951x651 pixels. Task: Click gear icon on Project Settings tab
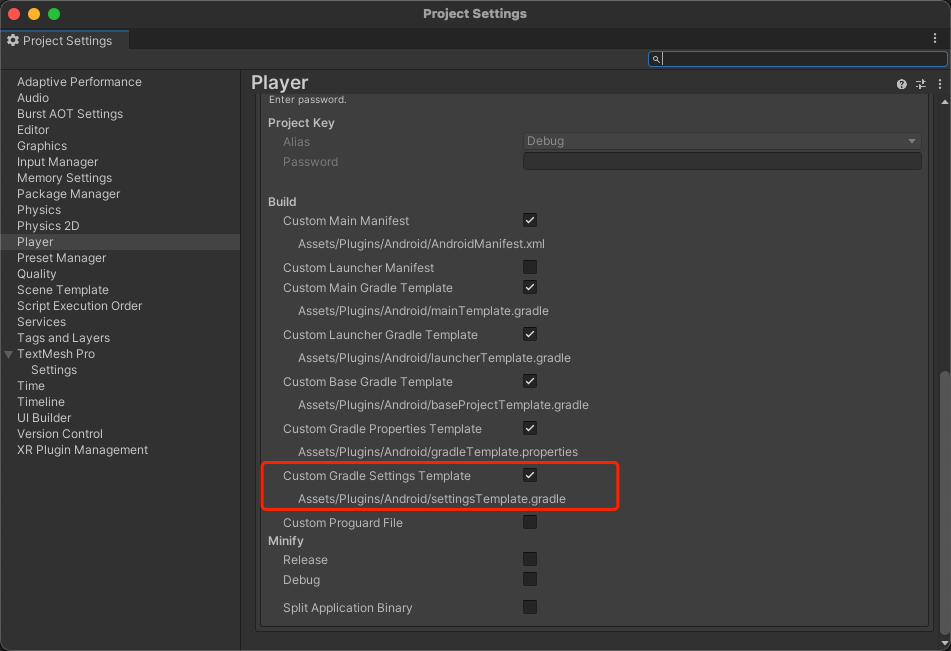pyautogui.click(x=13, y=40)
